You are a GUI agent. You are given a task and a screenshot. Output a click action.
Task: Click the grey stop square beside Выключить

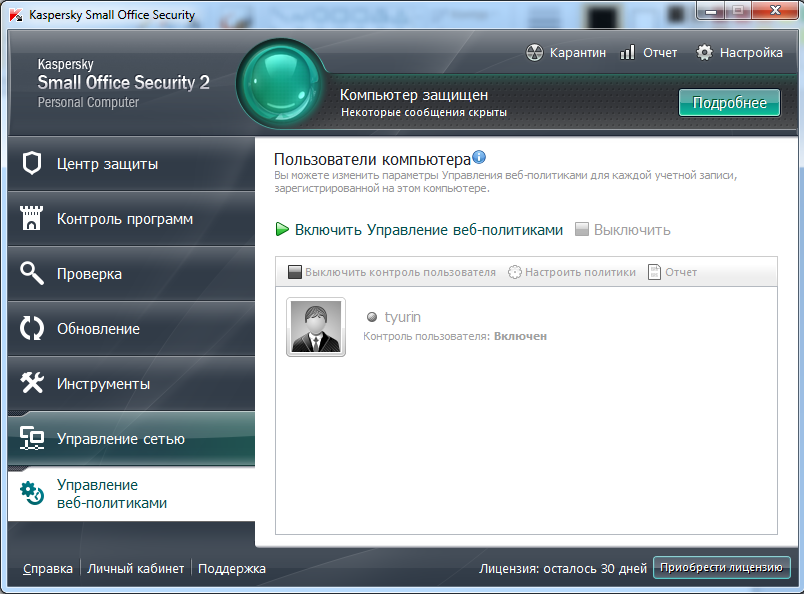581,229
